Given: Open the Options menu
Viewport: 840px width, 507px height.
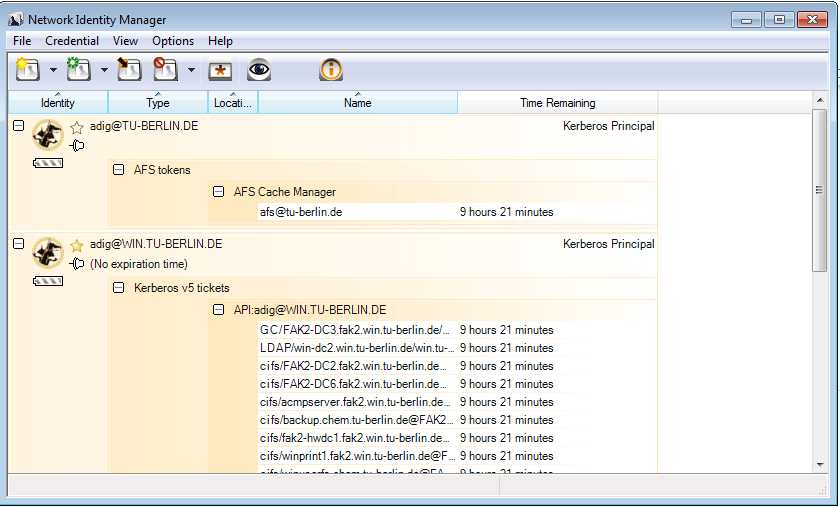Looking at the screenshot, I should 173,41.
